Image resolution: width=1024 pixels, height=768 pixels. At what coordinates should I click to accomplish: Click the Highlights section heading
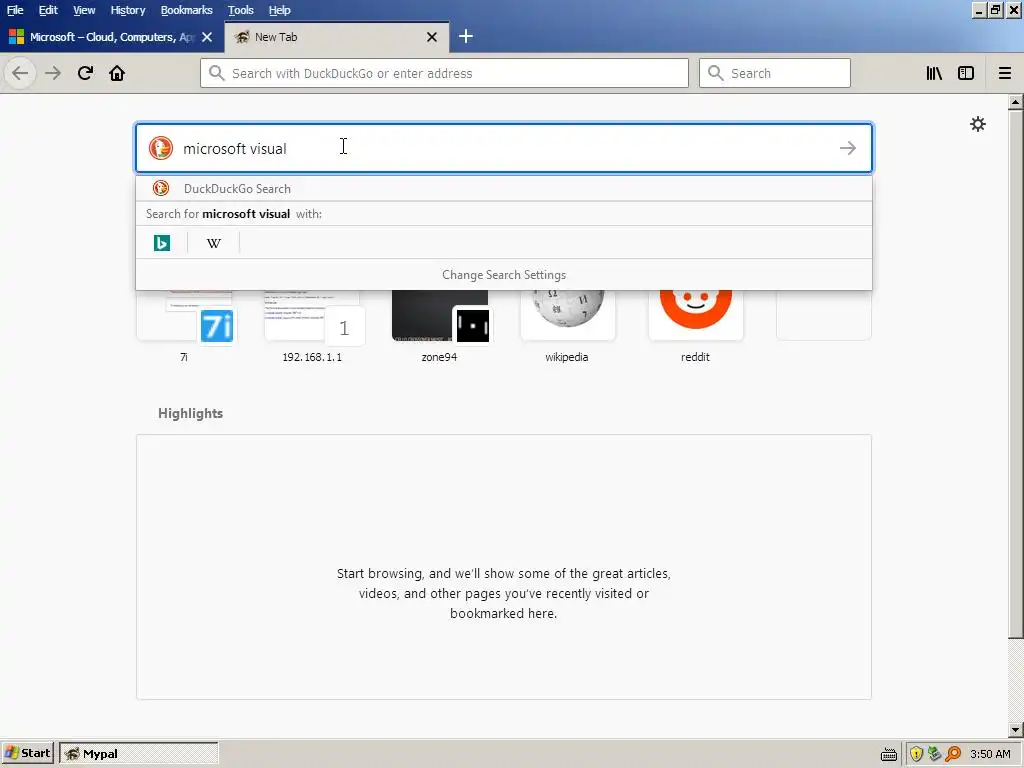[190, 413]
